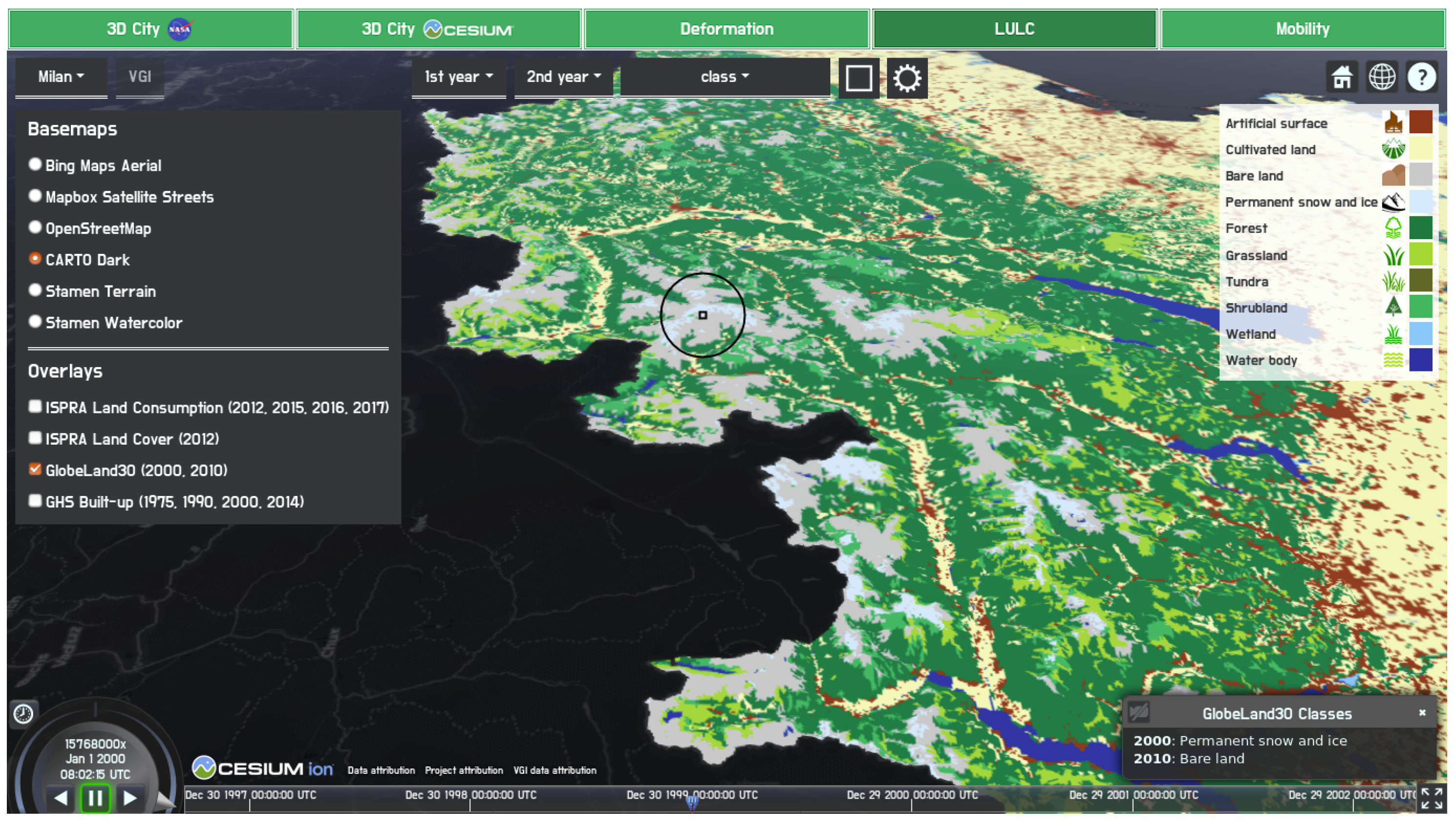The width and height of the screenshot is (1456, 823).
Task: Enable the ISPRA Land Cover (2012) overlay
Action: click(x=35, y=438)
